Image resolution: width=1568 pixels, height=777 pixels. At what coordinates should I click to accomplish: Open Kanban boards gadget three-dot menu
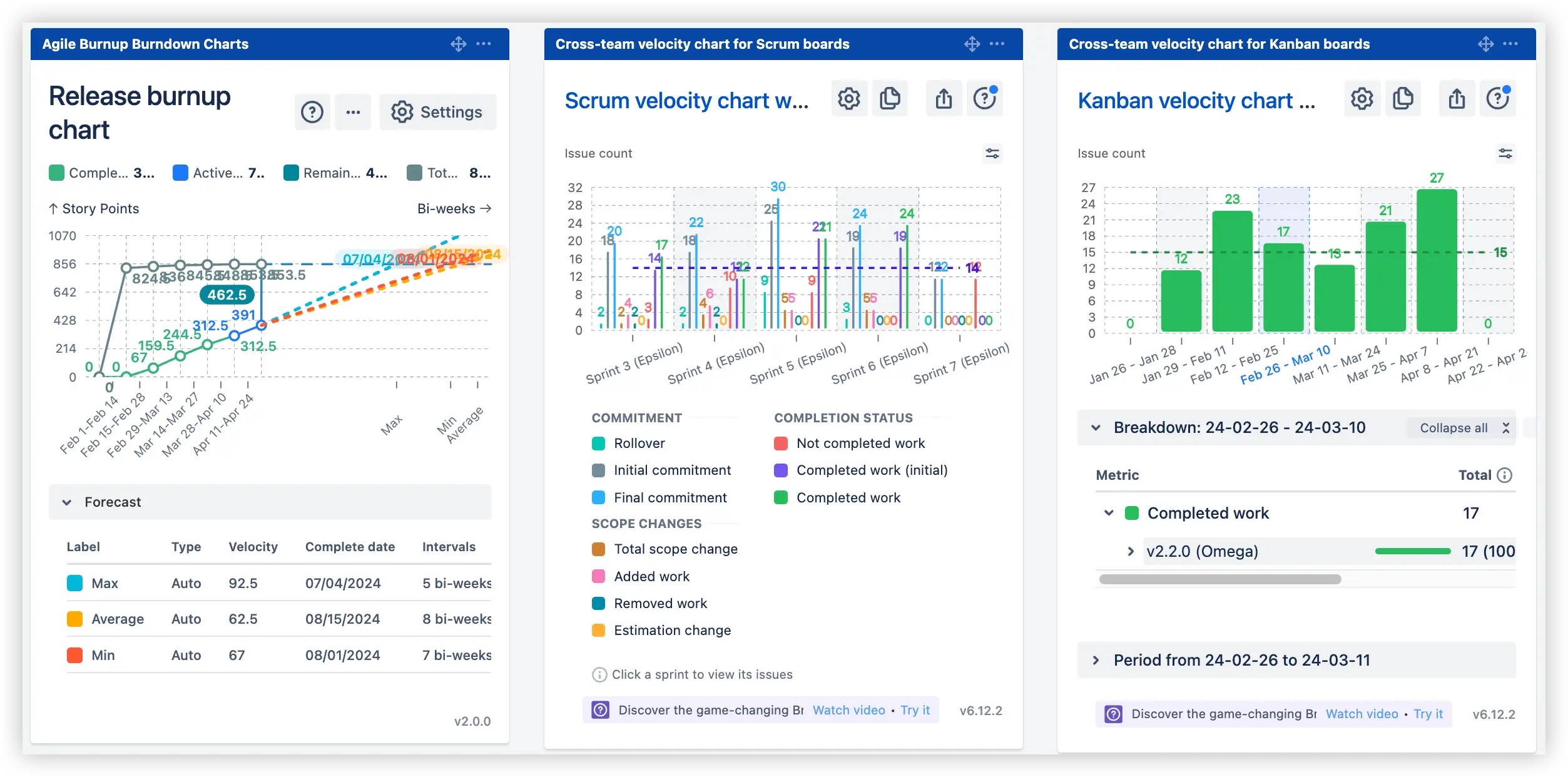1510,44
